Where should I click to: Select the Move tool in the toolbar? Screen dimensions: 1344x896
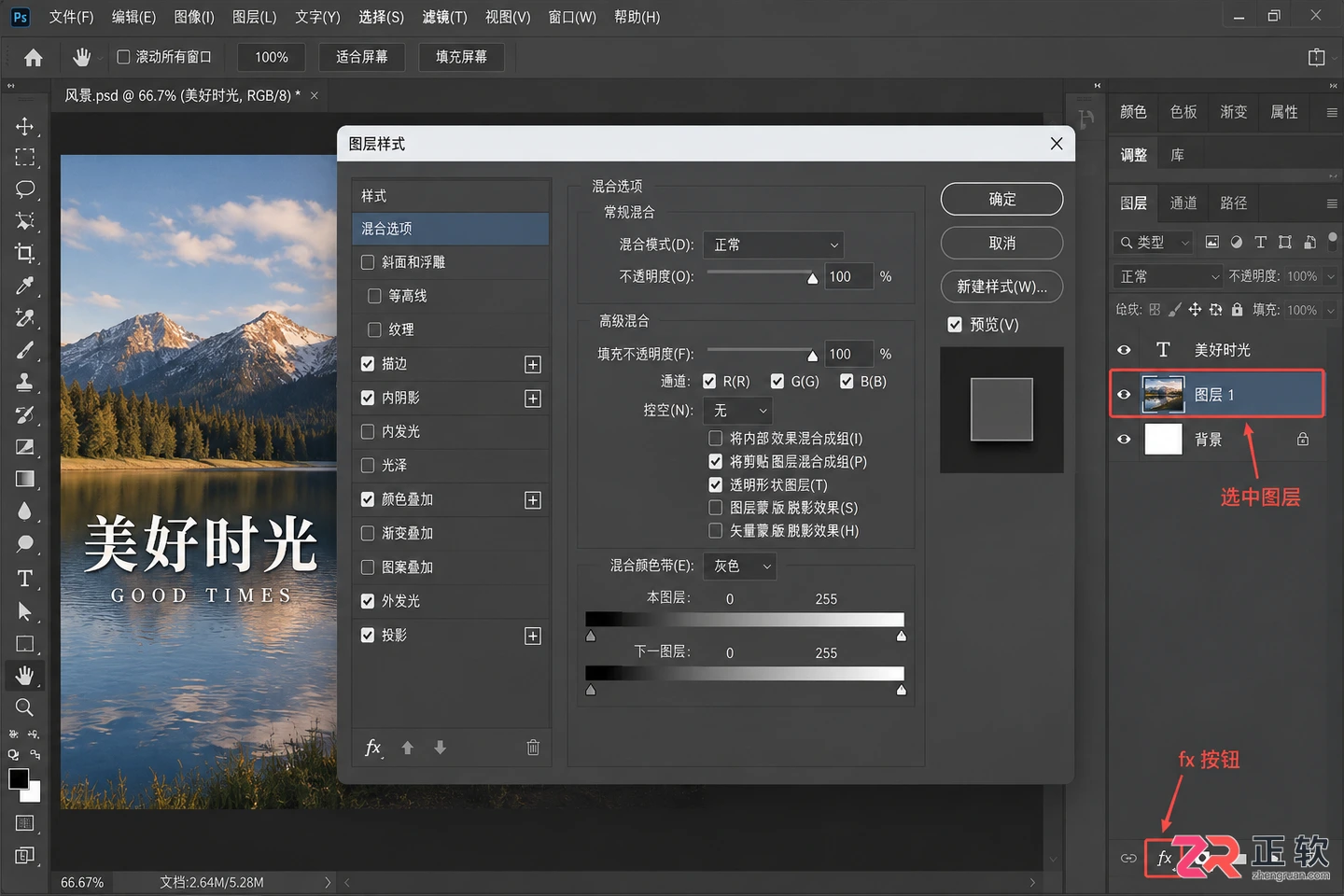pyautogui.click(x=25, y=126)
